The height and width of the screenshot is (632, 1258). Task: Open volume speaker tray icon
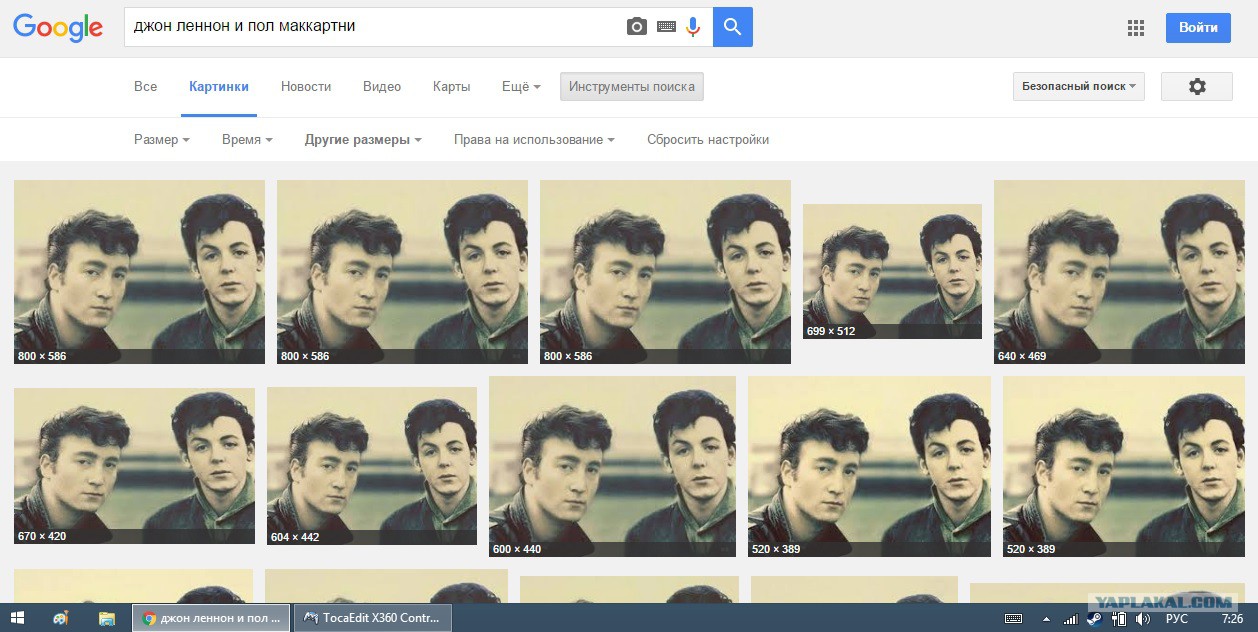(1141, 619)
